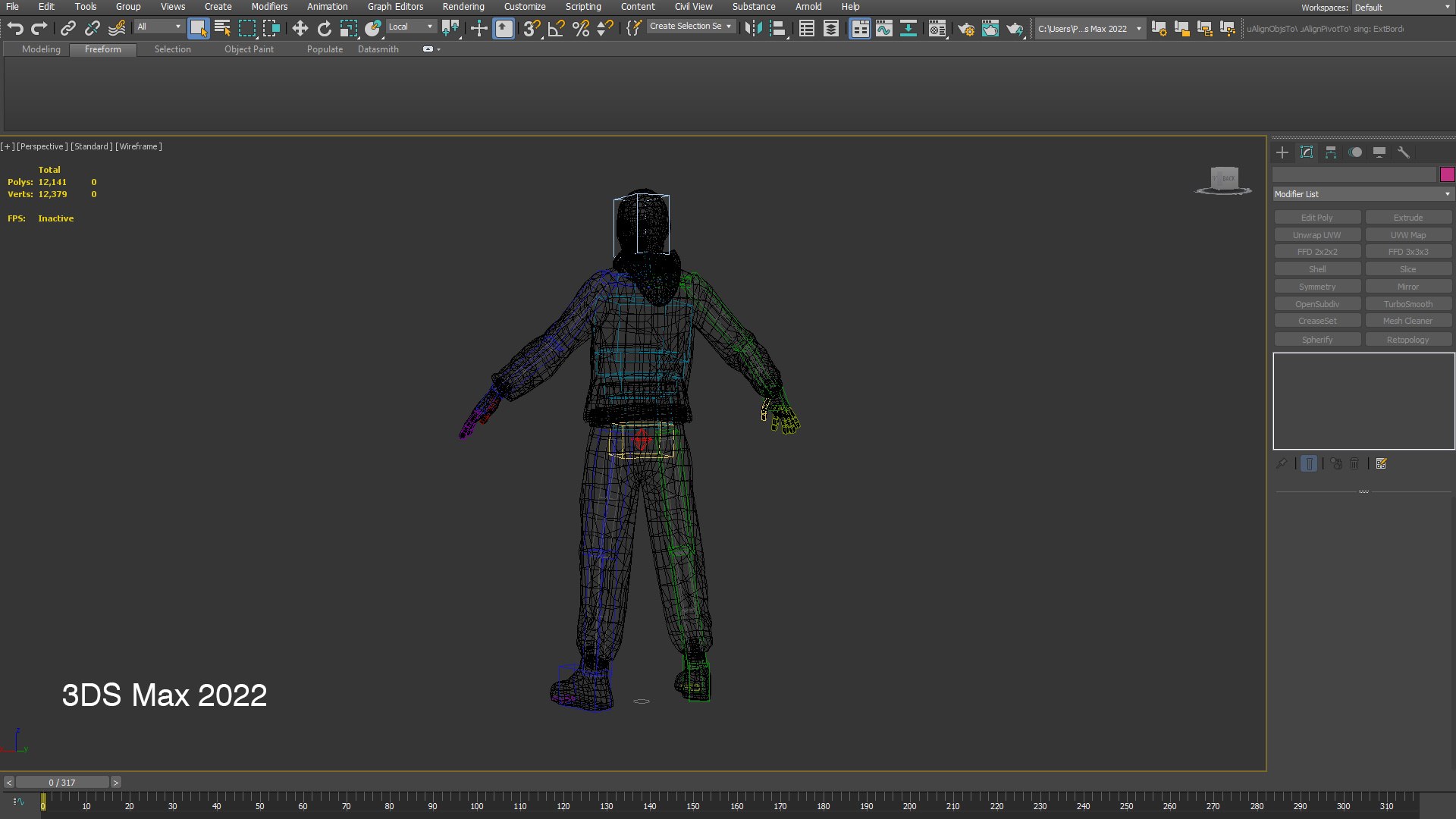Open the Local reference coordinate dropdown
The width and height of the screenshot is (1456, 819).
(410, 27)
